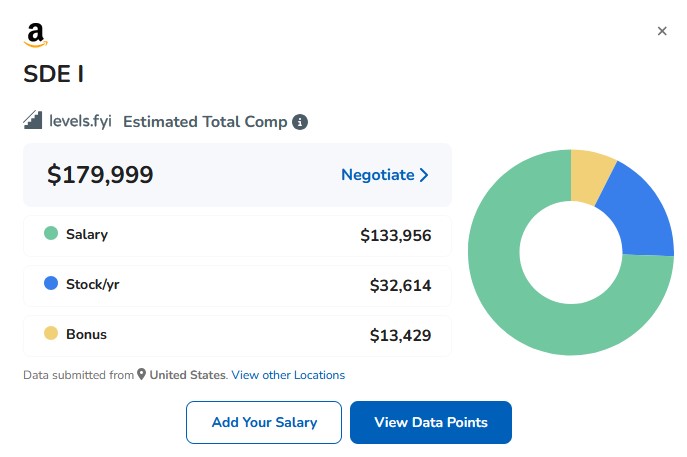Open the Estimated Total Comp info icon
Screen dimensions: 687x457
click(299, 122)
